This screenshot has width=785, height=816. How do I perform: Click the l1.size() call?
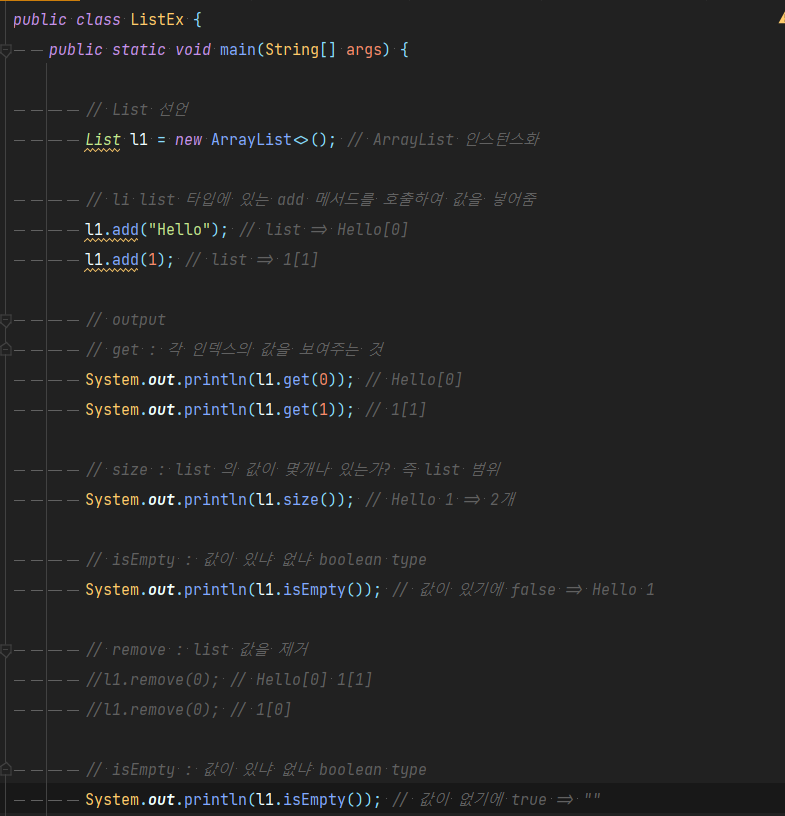point(296,500)
